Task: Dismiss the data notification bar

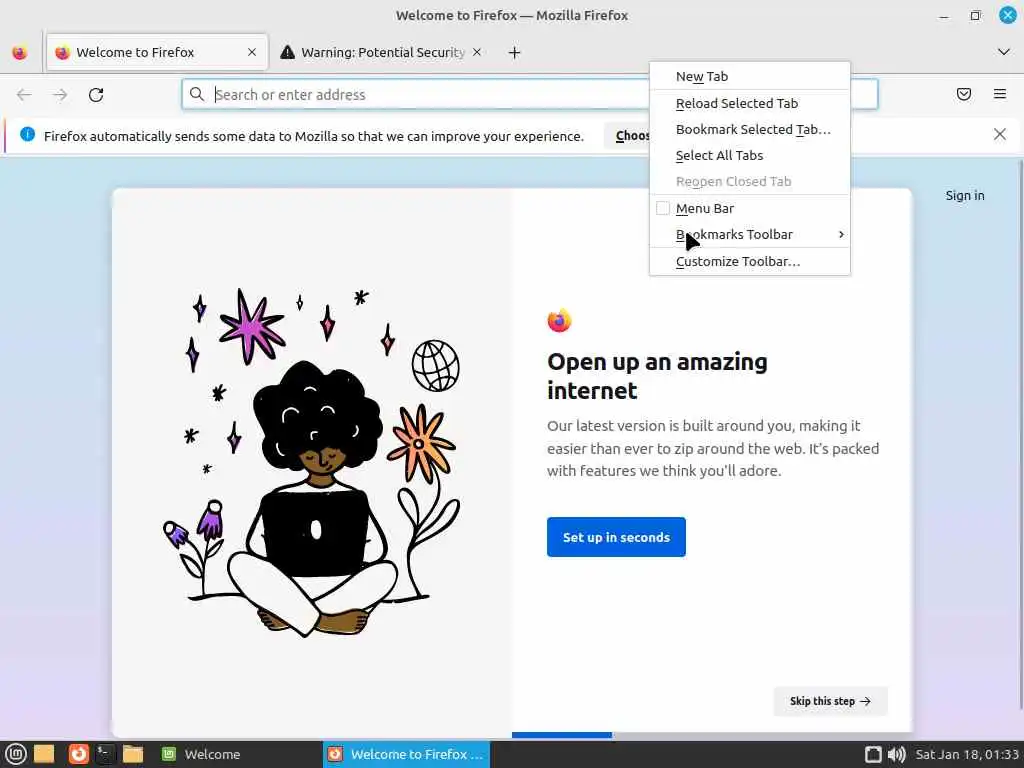Action: click(999, 135)
